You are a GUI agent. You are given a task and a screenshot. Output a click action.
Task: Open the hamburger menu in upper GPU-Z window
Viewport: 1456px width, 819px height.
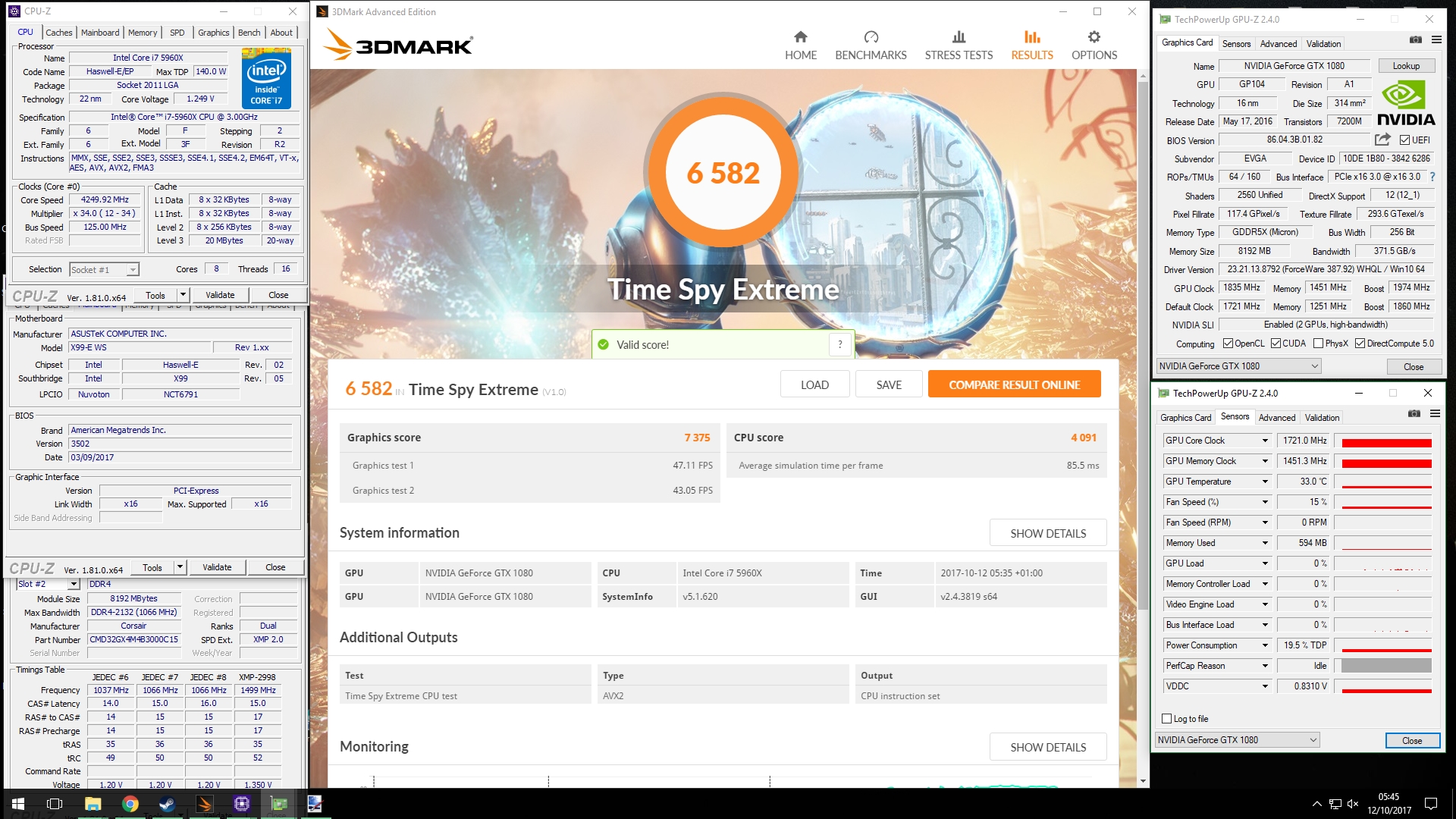pos(1436,39)
